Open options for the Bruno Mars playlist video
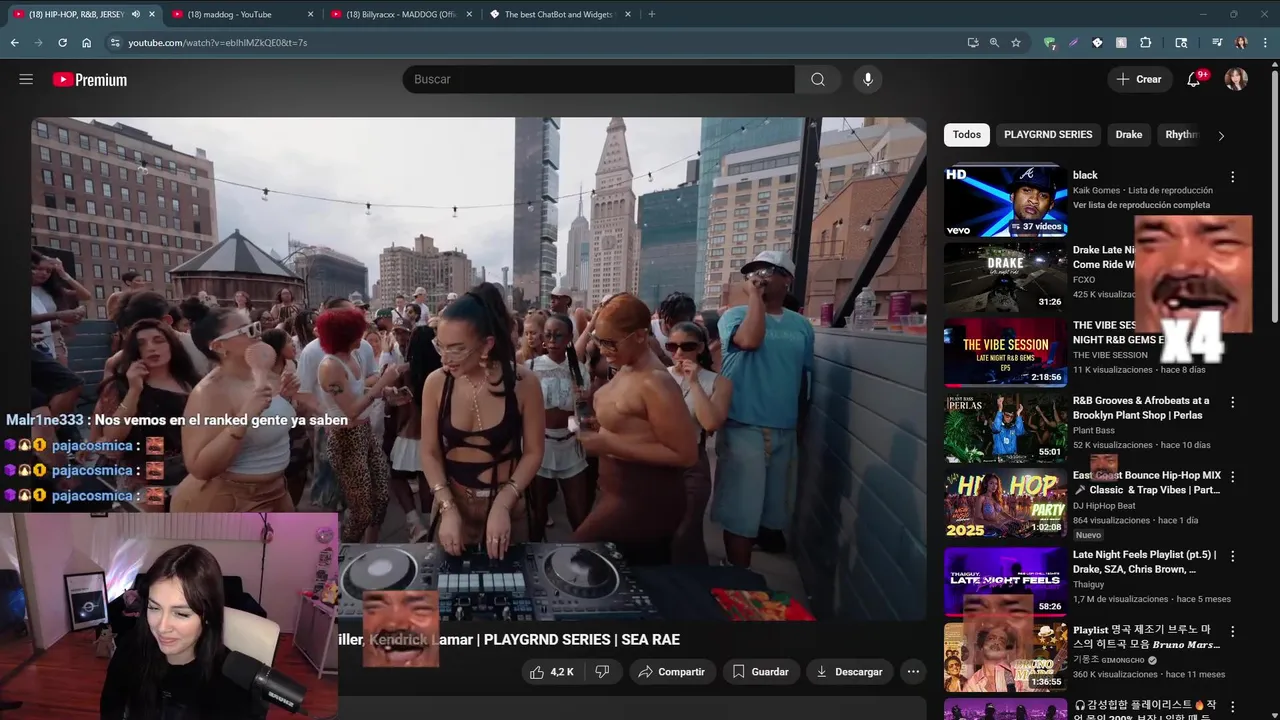Image resolution: width=1280 pixels, height=720 pixels. point(1232,632)
